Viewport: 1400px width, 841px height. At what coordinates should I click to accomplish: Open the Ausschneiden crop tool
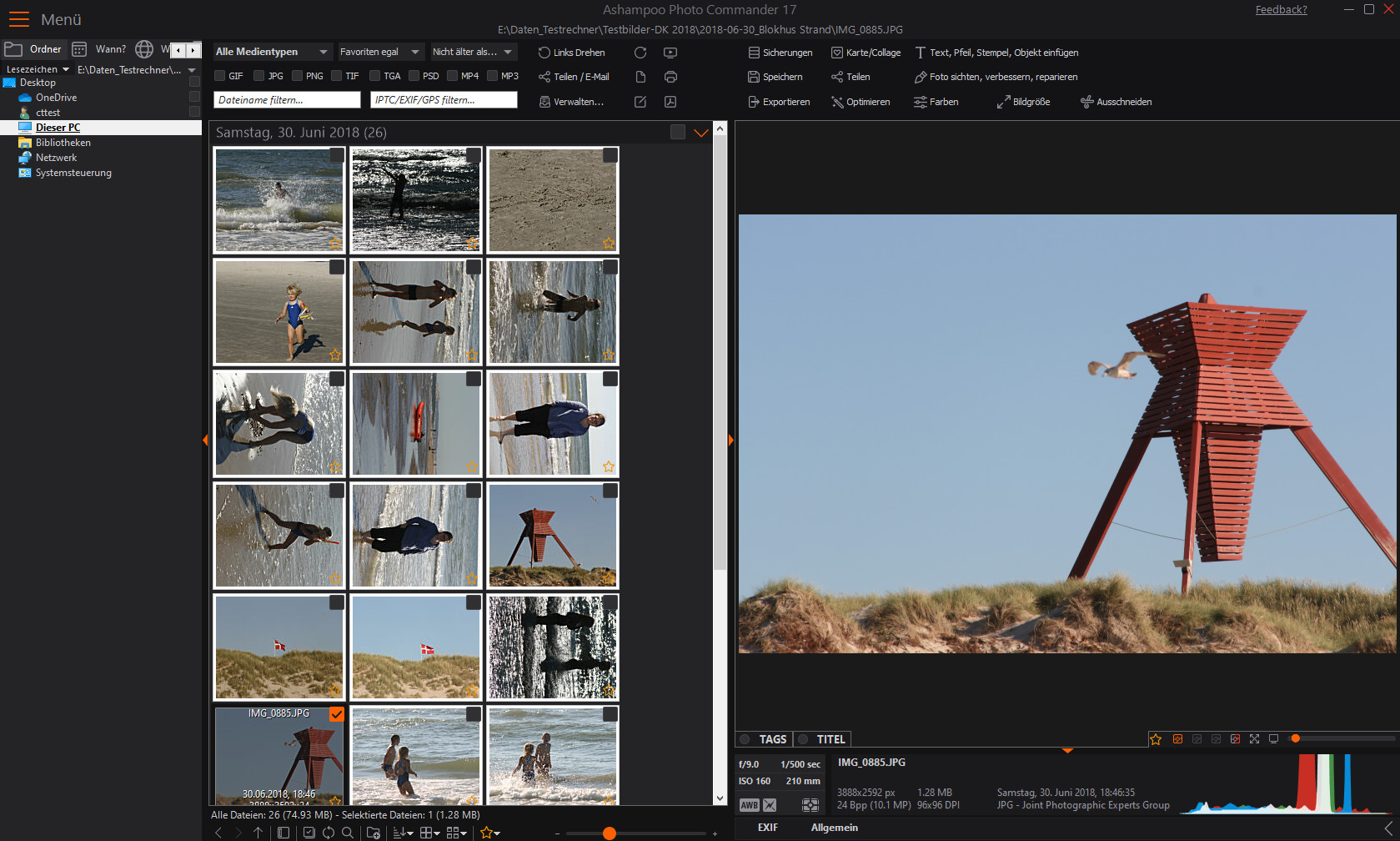coord(1116,102)
